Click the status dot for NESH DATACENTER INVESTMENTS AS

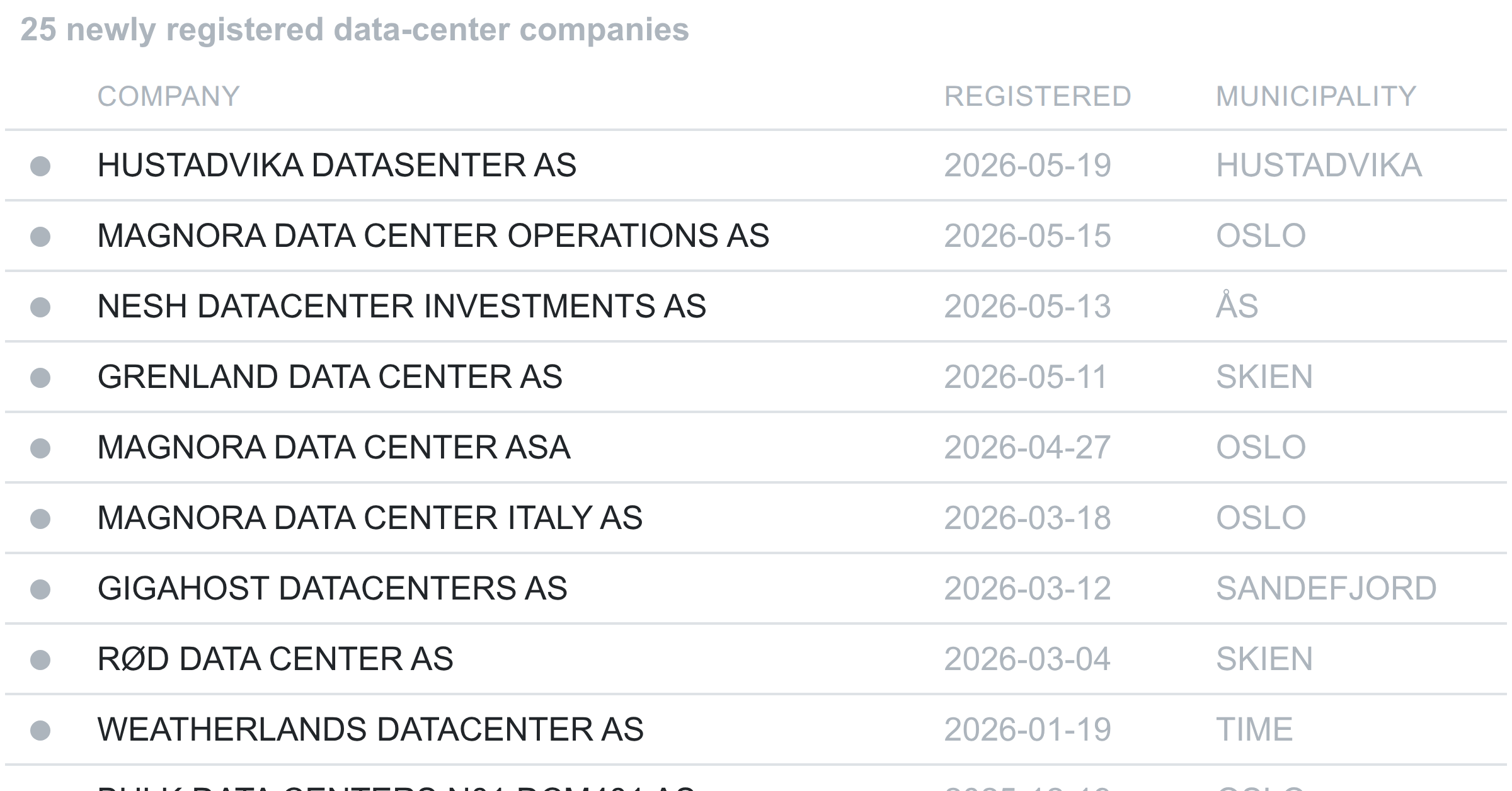[40, 307]
